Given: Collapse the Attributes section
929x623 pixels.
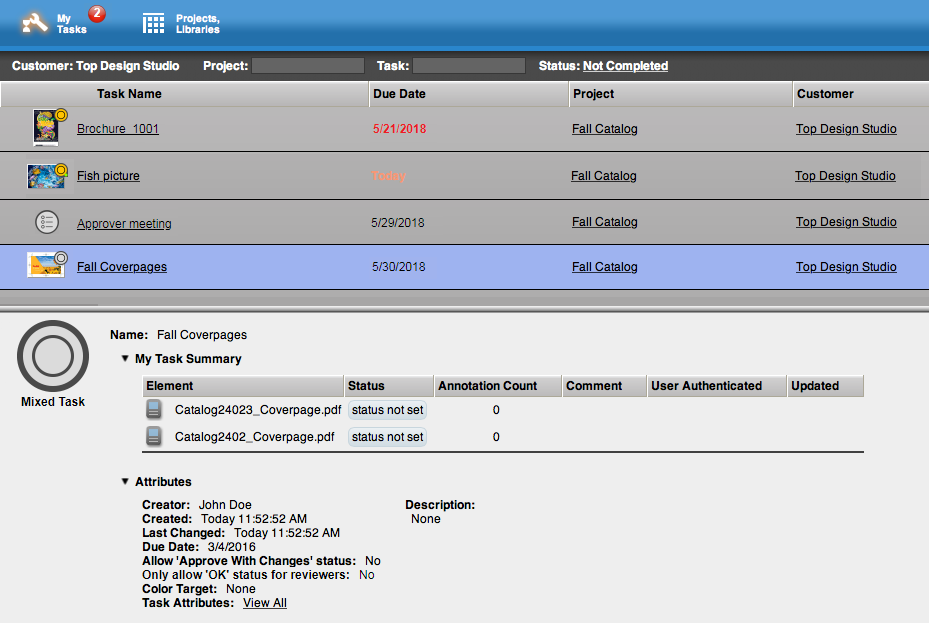Looking at the screenshot, I should pos(125,482).
